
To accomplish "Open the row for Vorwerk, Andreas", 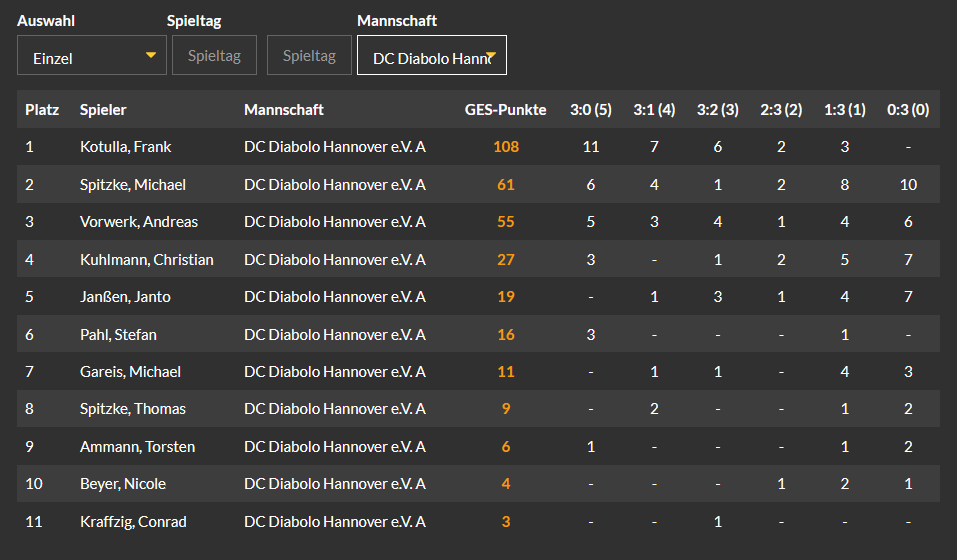I will tap(138, 222).
